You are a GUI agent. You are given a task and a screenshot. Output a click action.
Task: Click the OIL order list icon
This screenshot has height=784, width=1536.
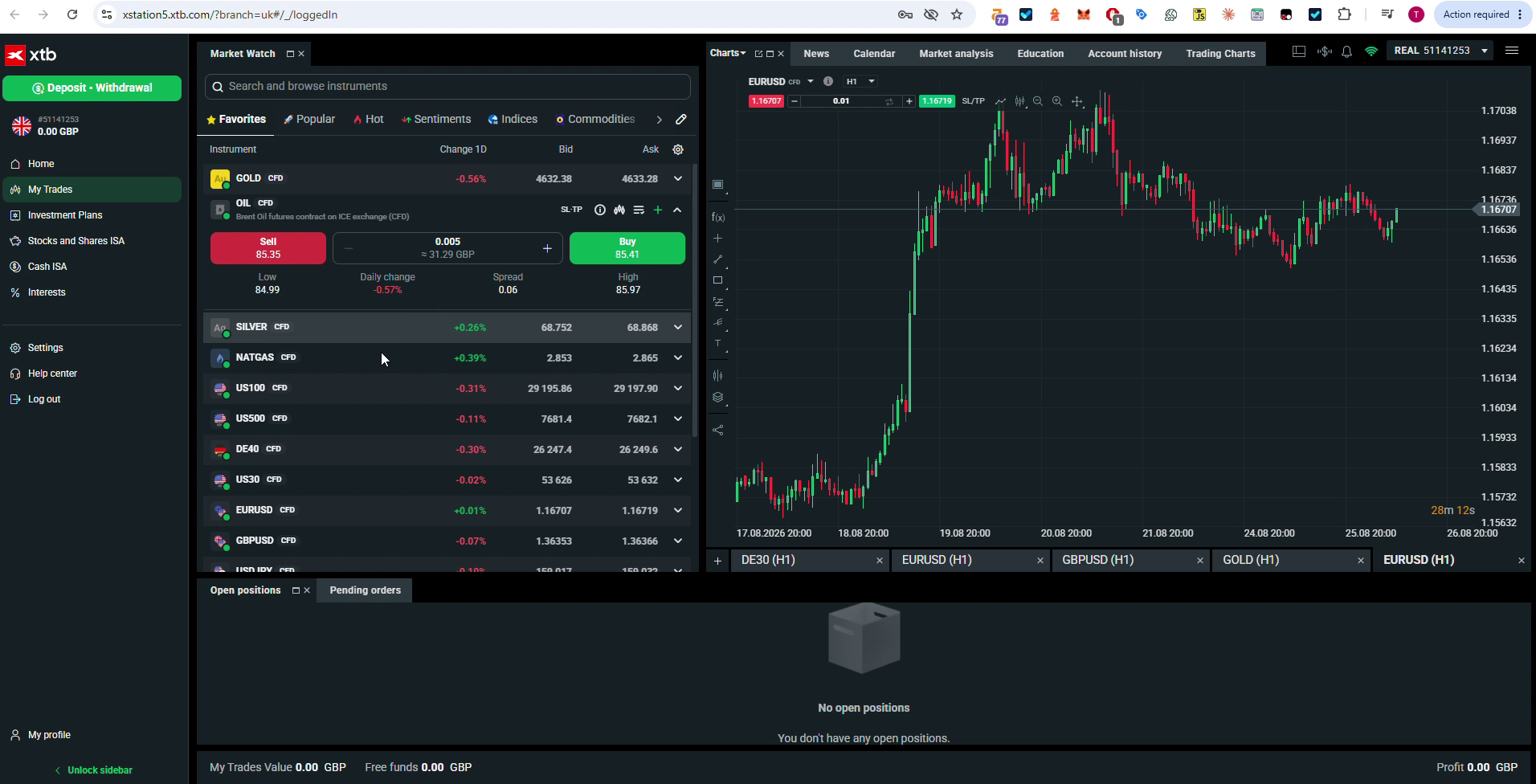(x=639, y=210)
